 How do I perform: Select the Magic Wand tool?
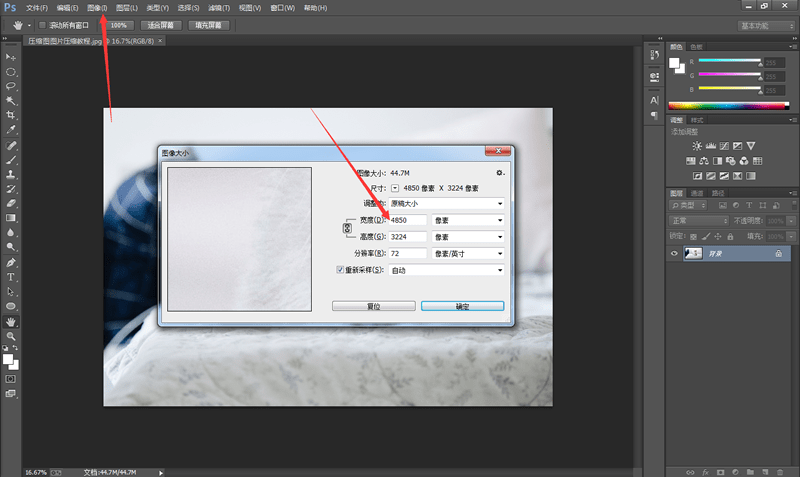(11, 101)
